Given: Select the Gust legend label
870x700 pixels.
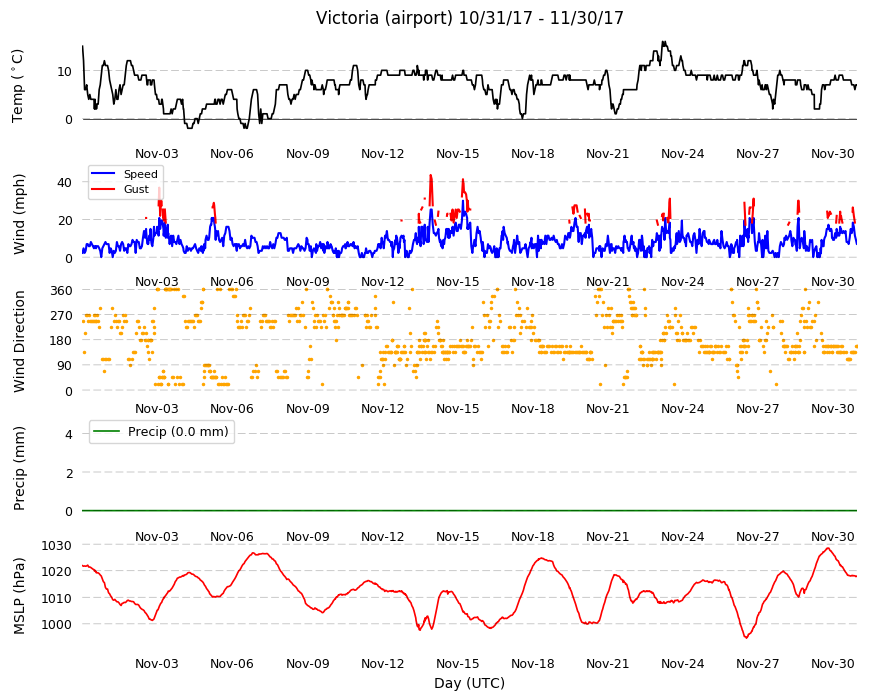Looking at the screenshot, I should (x=136, y=189).
